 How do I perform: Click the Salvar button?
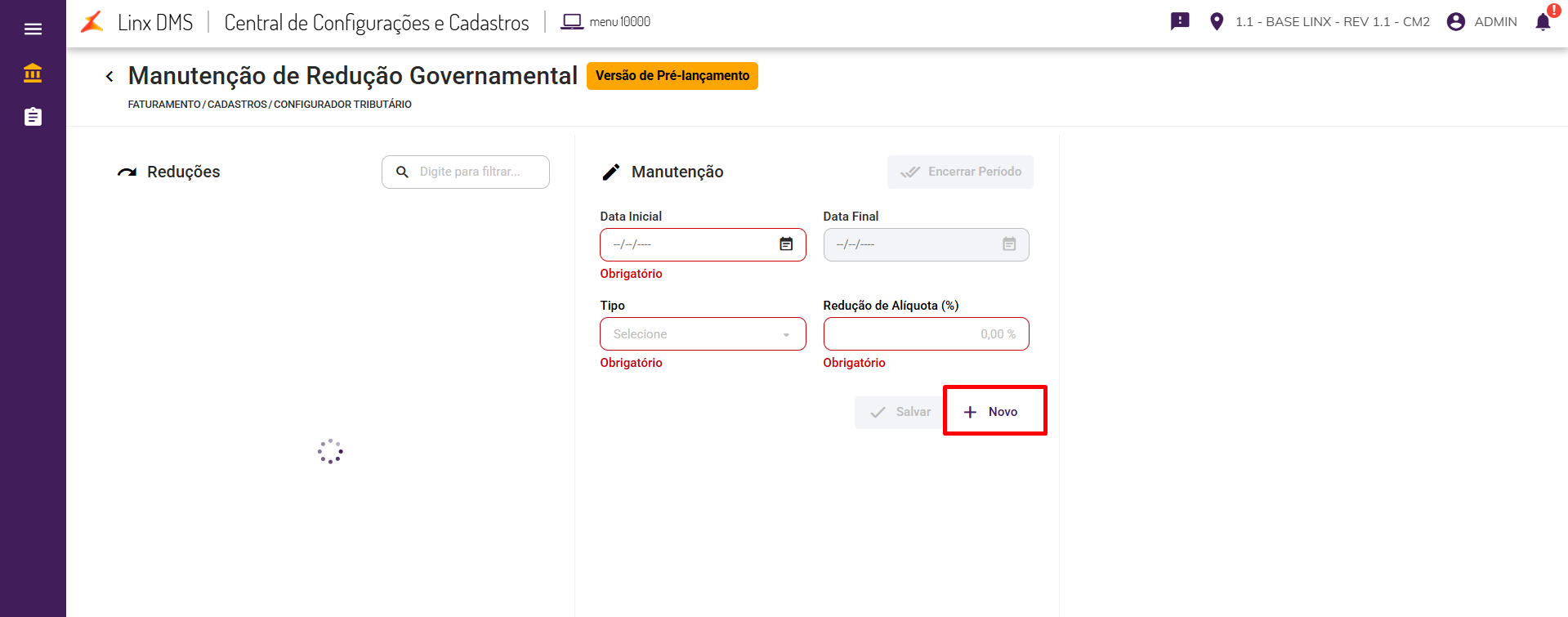[900, 412]
